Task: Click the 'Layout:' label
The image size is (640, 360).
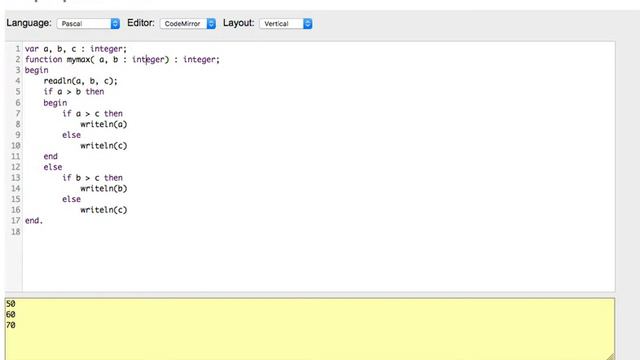Action: [x=238, y=23]
